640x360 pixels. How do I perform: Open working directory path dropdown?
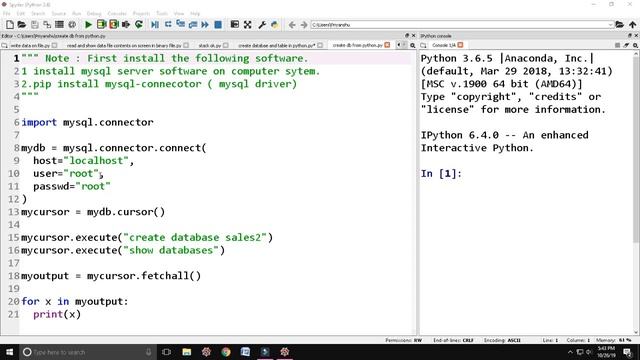[x=611, y=25]
